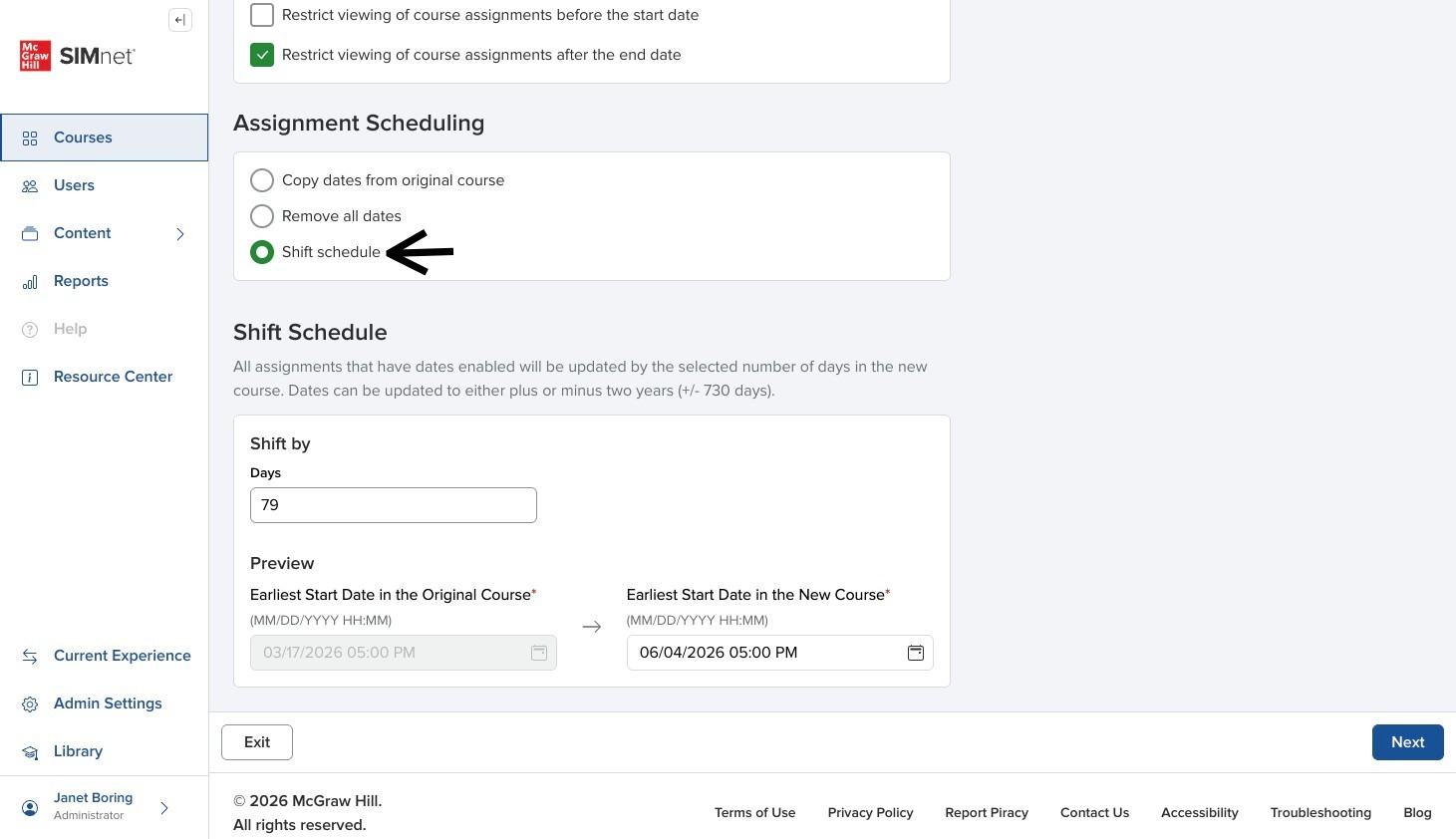Uncheck restrict viewing after the end date
The width and height of the screenshot is (1456, 839).
tap(262, 55)
